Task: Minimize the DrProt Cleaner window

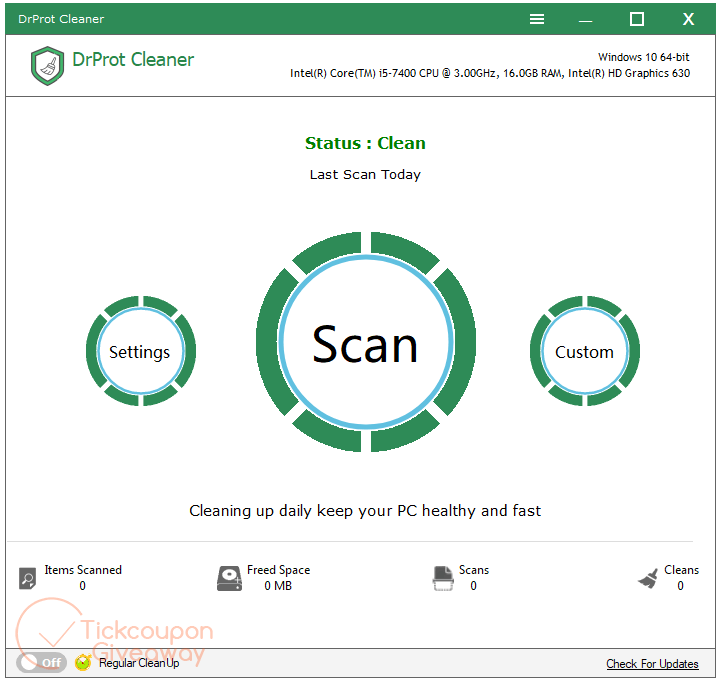Action: pos(585,20)
